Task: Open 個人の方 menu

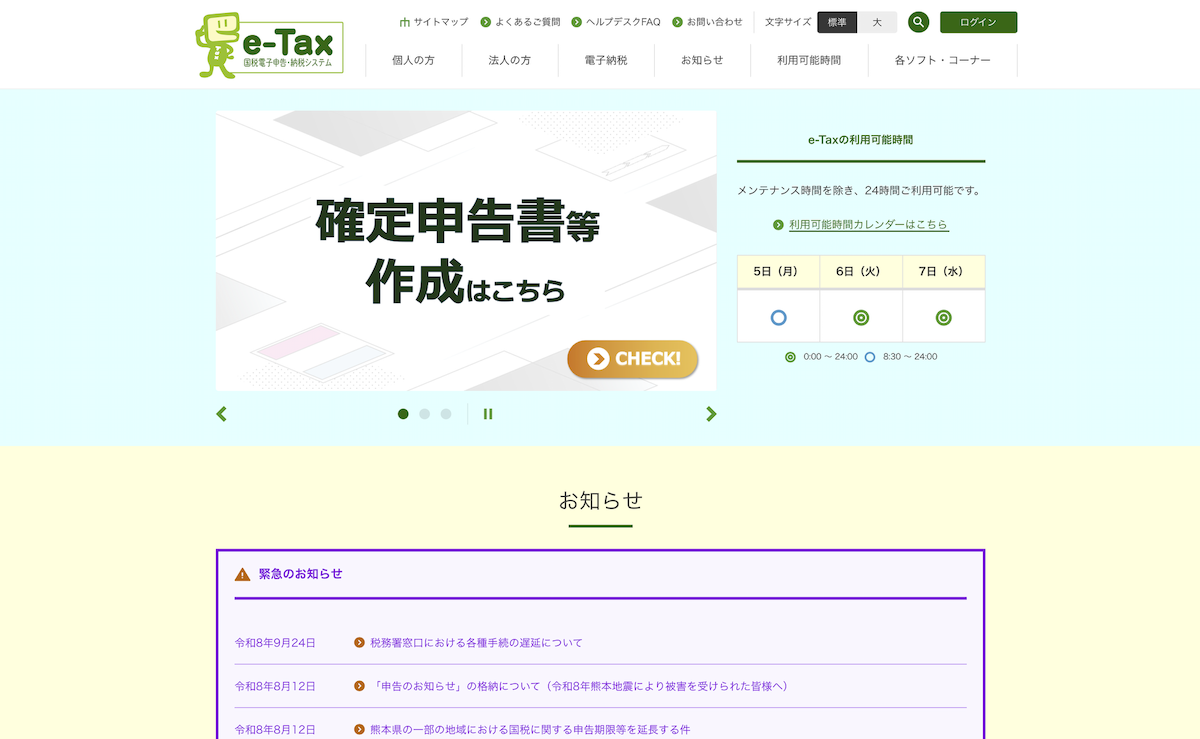Action: point(413,60)
